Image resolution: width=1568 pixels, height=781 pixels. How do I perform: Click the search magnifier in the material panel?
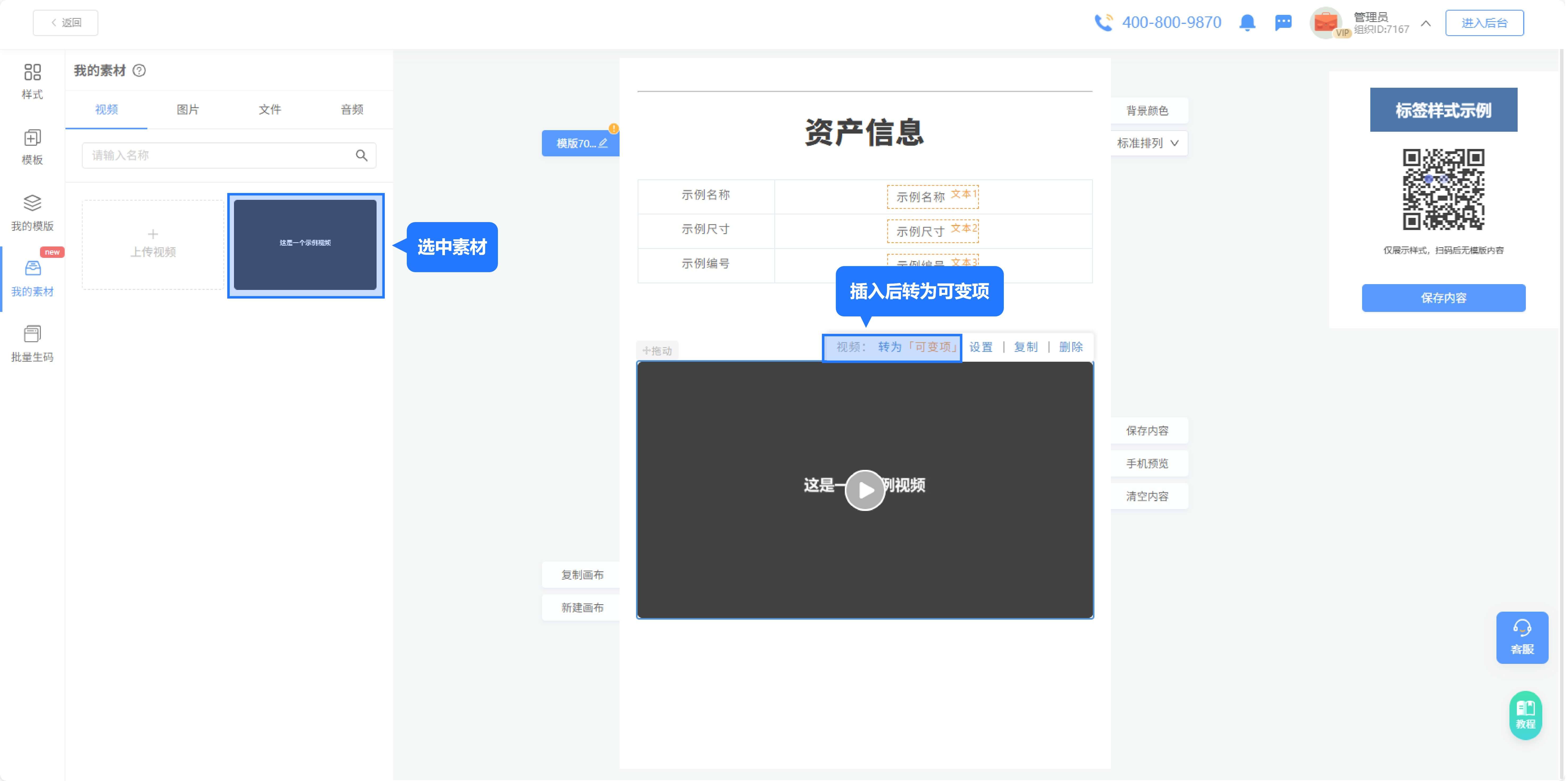[361, 155]
